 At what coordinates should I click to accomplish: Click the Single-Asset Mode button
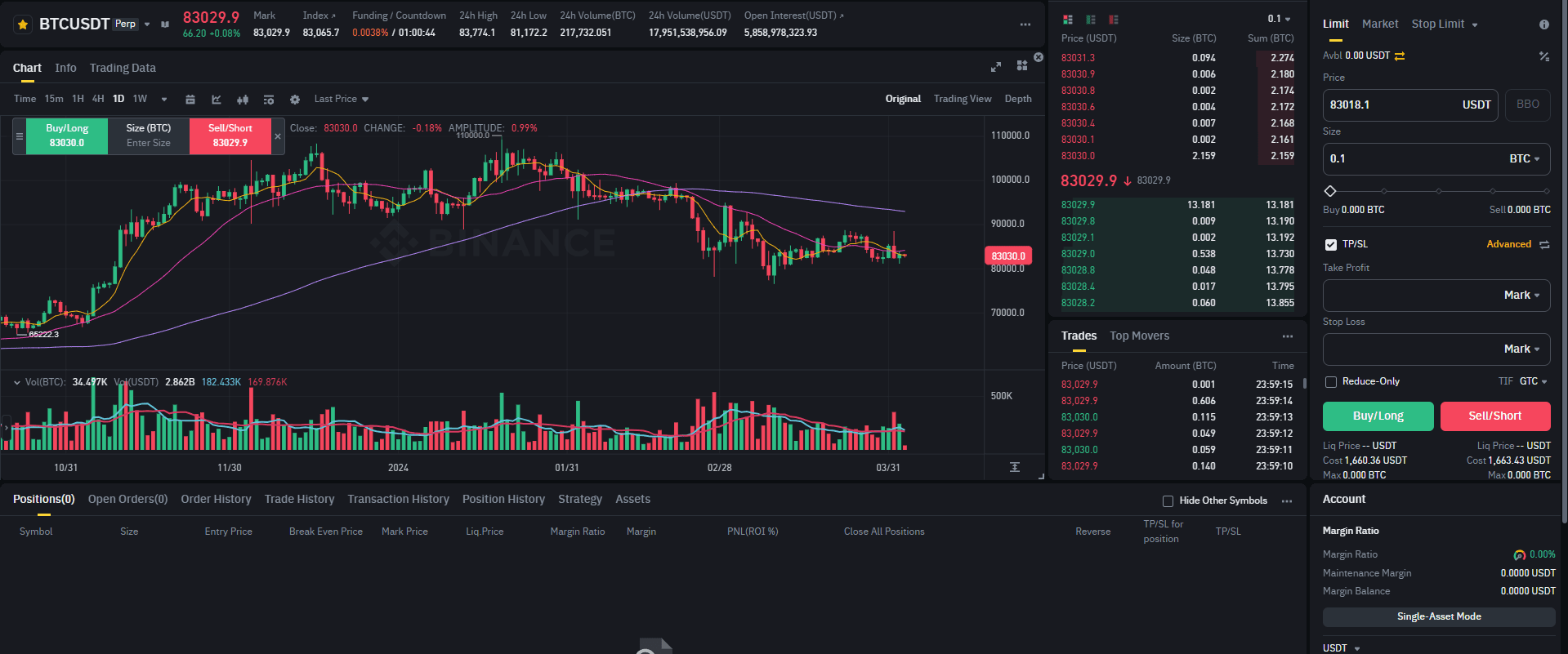1439,617
